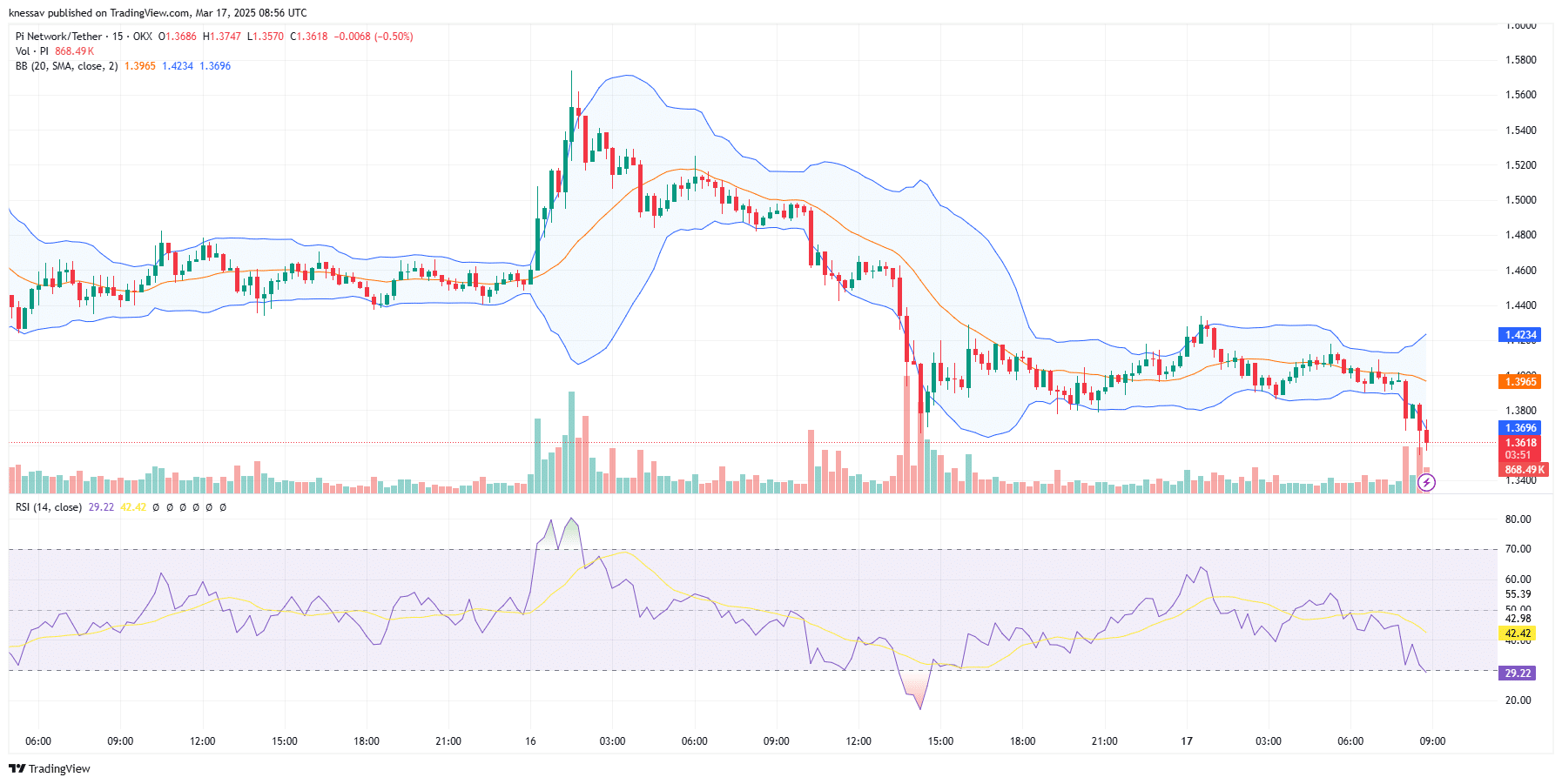This screenshot has width=1562, height=784.
Task: Click the 1.4234 value in BB legend
Action: (178, 66)
